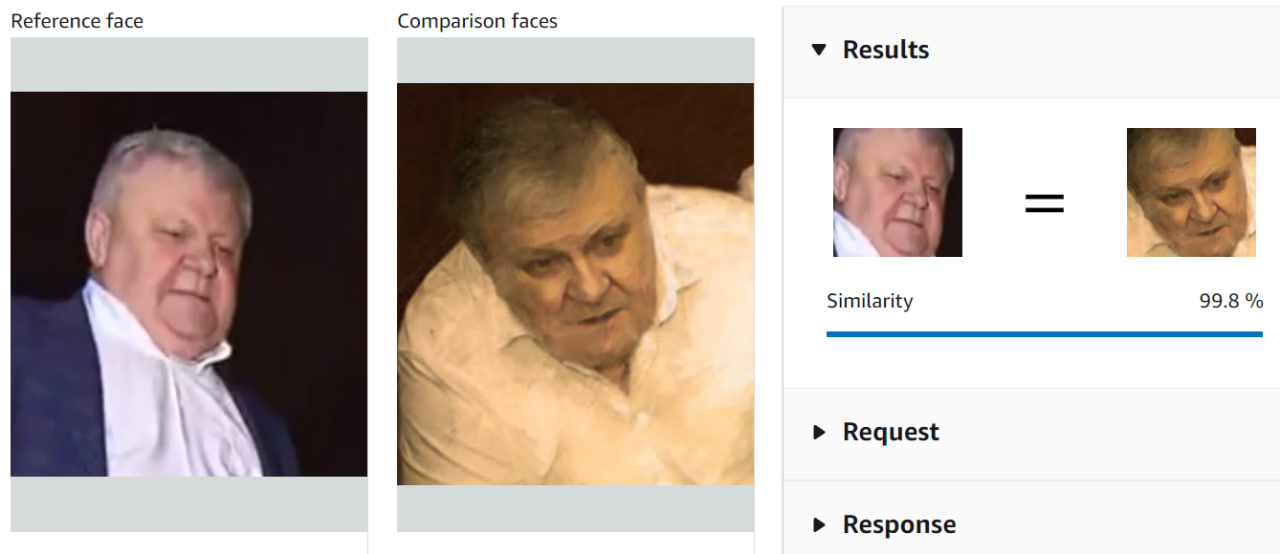1280x554 pixels.
Task: Open the Response section heading
Action: (x=898, y=525)
